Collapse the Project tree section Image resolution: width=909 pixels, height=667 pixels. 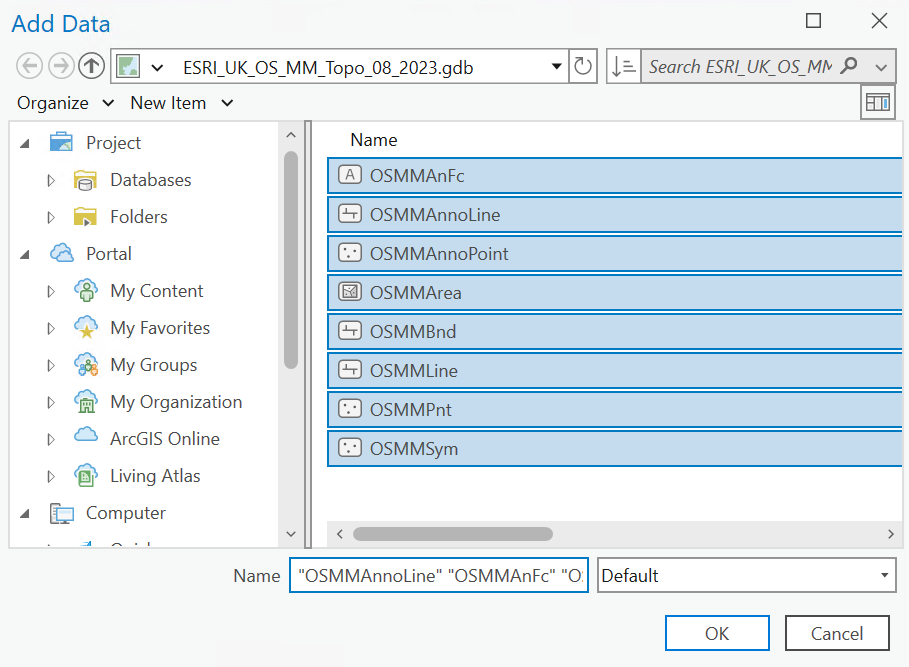point(25,143)
